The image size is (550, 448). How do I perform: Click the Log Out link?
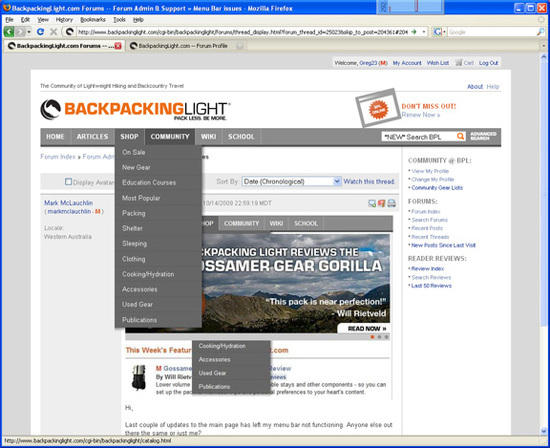tap(488, 63)
